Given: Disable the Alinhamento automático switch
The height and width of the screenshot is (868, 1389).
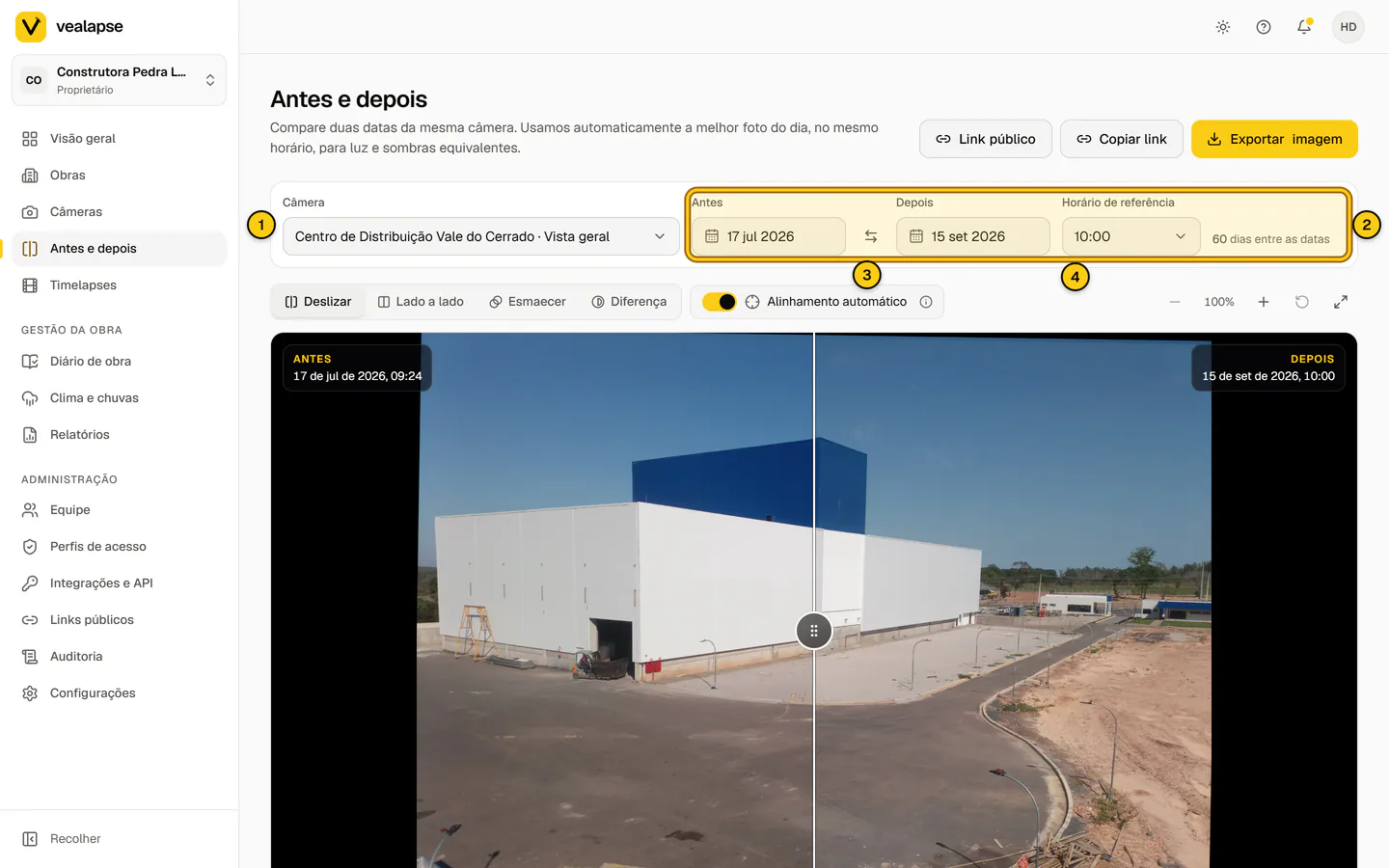Looking at the screenshot, I should (x=719, y=302).
